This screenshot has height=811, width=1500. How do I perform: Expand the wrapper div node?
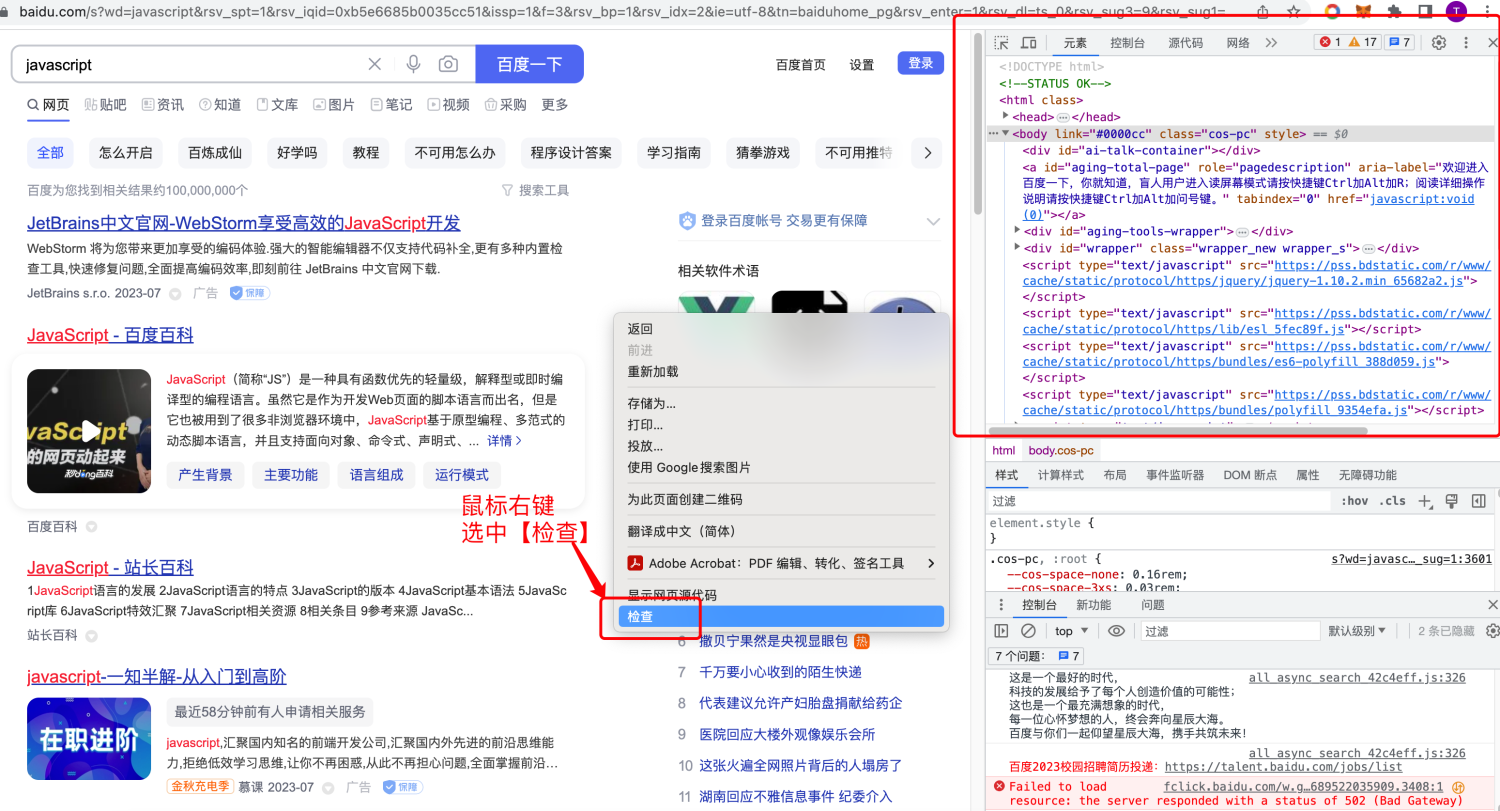1017,247
